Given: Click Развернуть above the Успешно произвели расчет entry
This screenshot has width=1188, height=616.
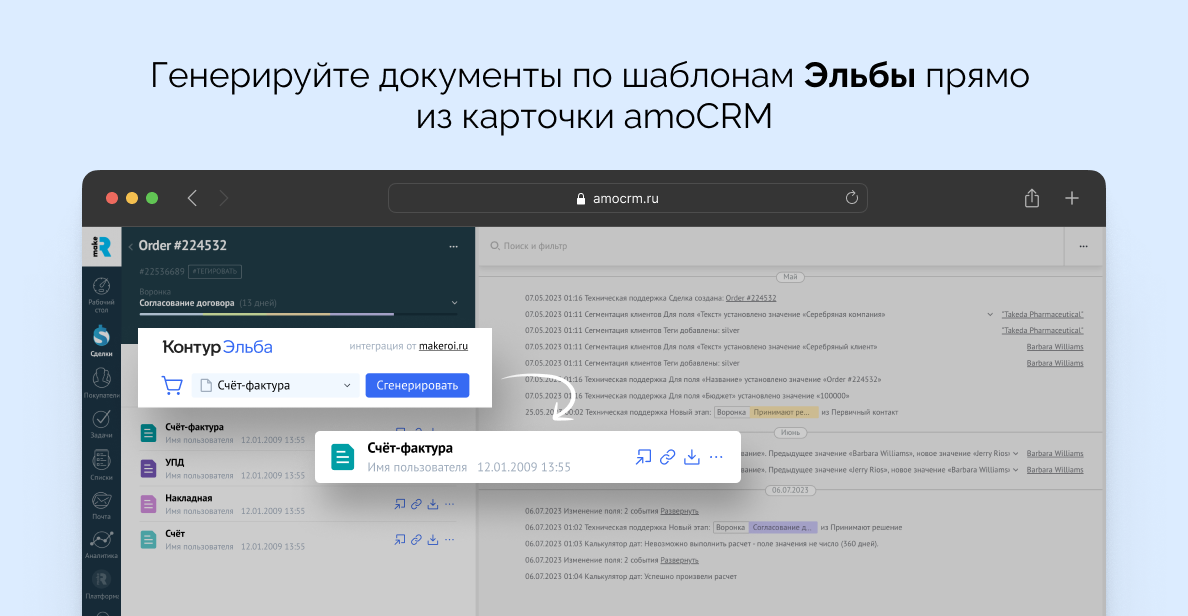Looking at the screenshot, I should click(x=679, y=560).
